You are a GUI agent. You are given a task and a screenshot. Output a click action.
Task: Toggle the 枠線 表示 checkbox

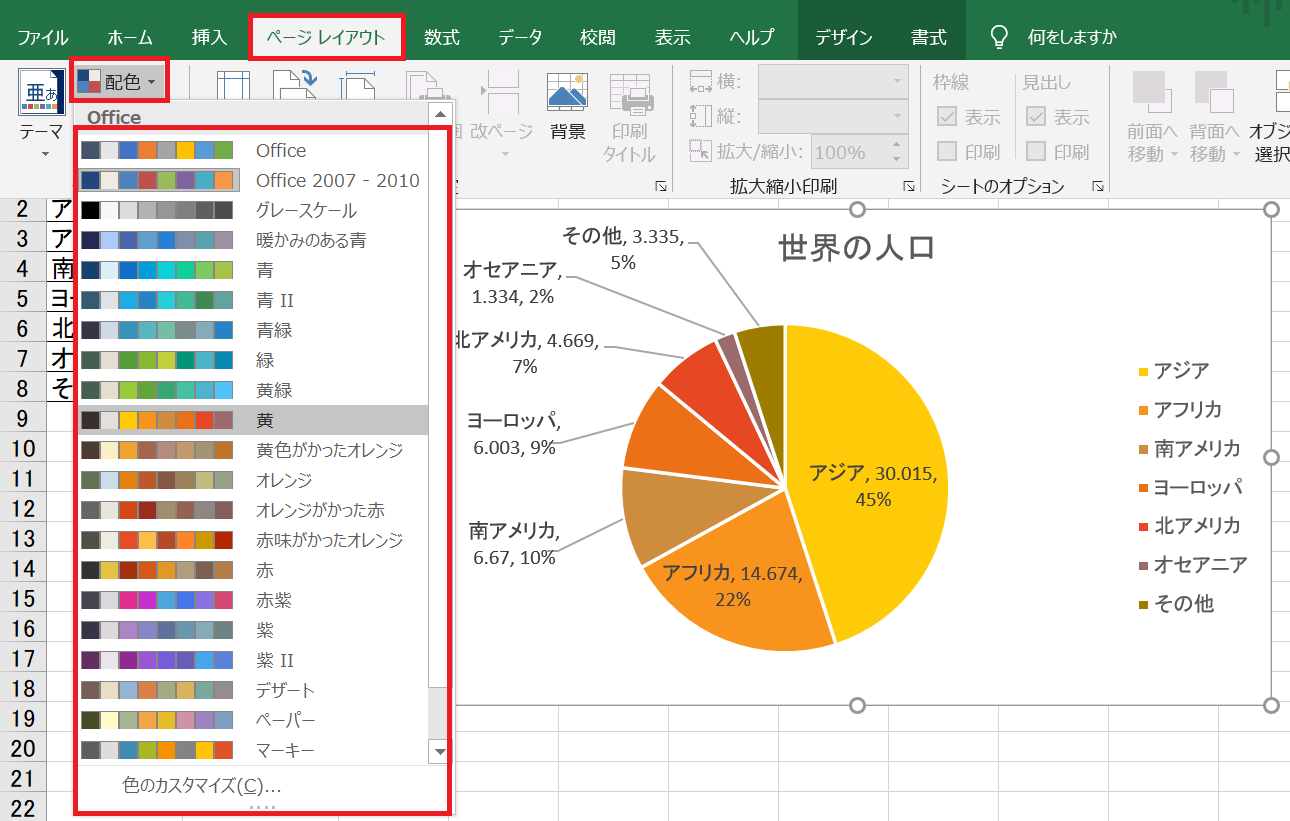click(x=946, y=117)
